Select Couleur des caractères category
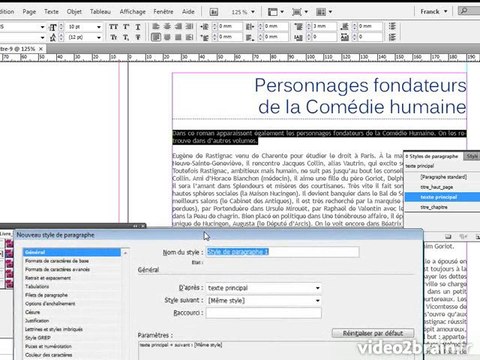This screenshot has width=480, height=360. tap(49, 355)
